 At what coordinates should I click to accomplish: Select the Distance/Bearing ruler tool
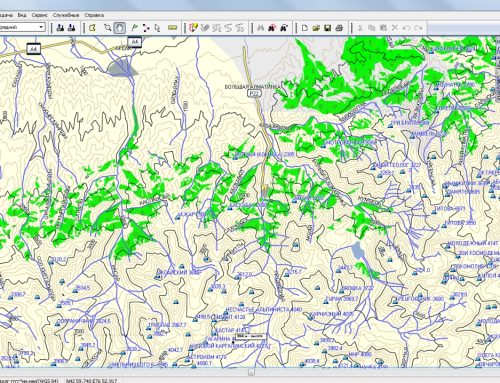(x=172, y=28)
